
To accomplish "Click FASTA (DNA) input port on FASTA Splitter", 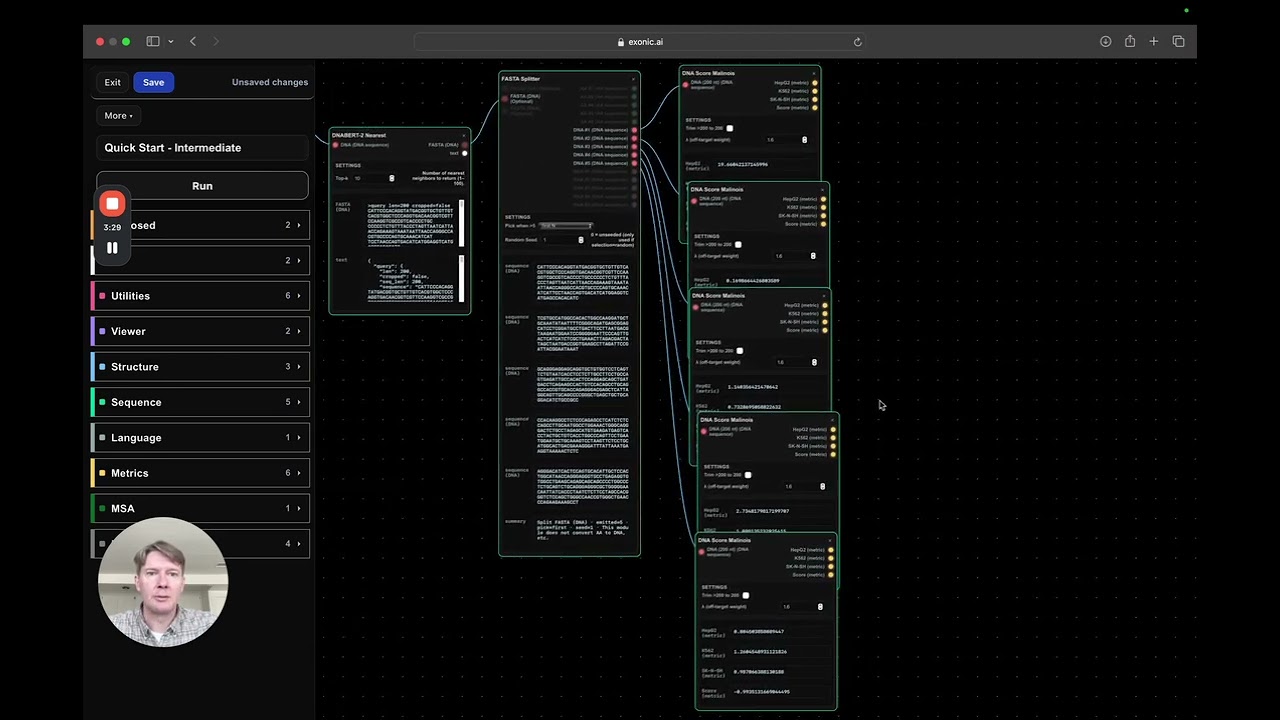I will (504, 98).
